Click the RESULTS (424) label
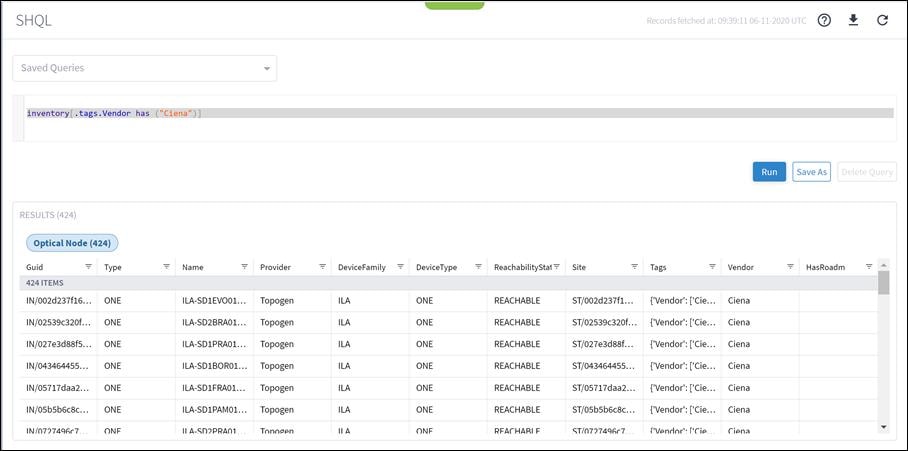This screenshot has width=908, height=451. [x=48, y=215]
